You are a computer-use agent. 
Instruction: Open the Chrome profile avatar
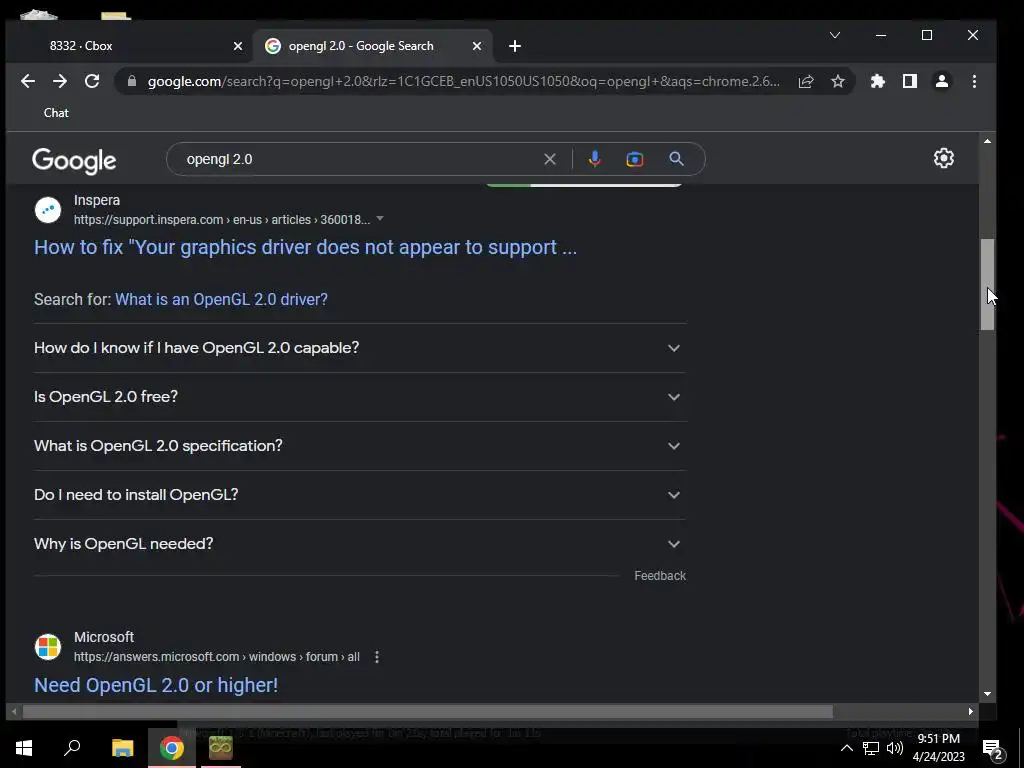(x=942, y=81)
